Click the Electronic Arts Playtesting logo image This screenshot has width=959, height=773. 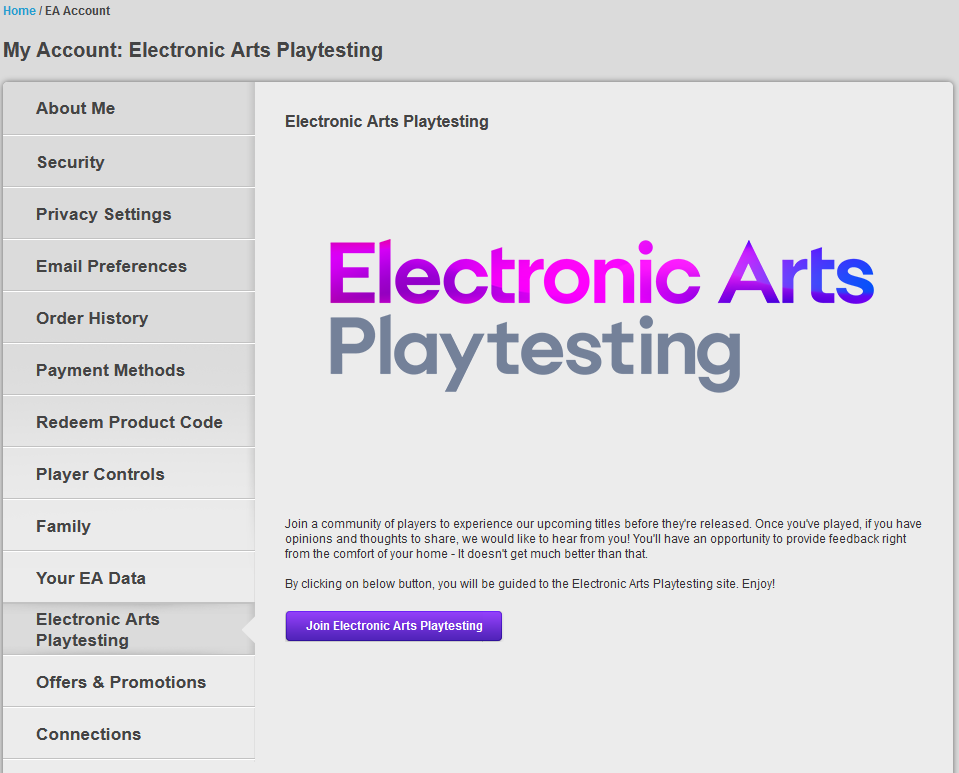click(x=602, y=316)
